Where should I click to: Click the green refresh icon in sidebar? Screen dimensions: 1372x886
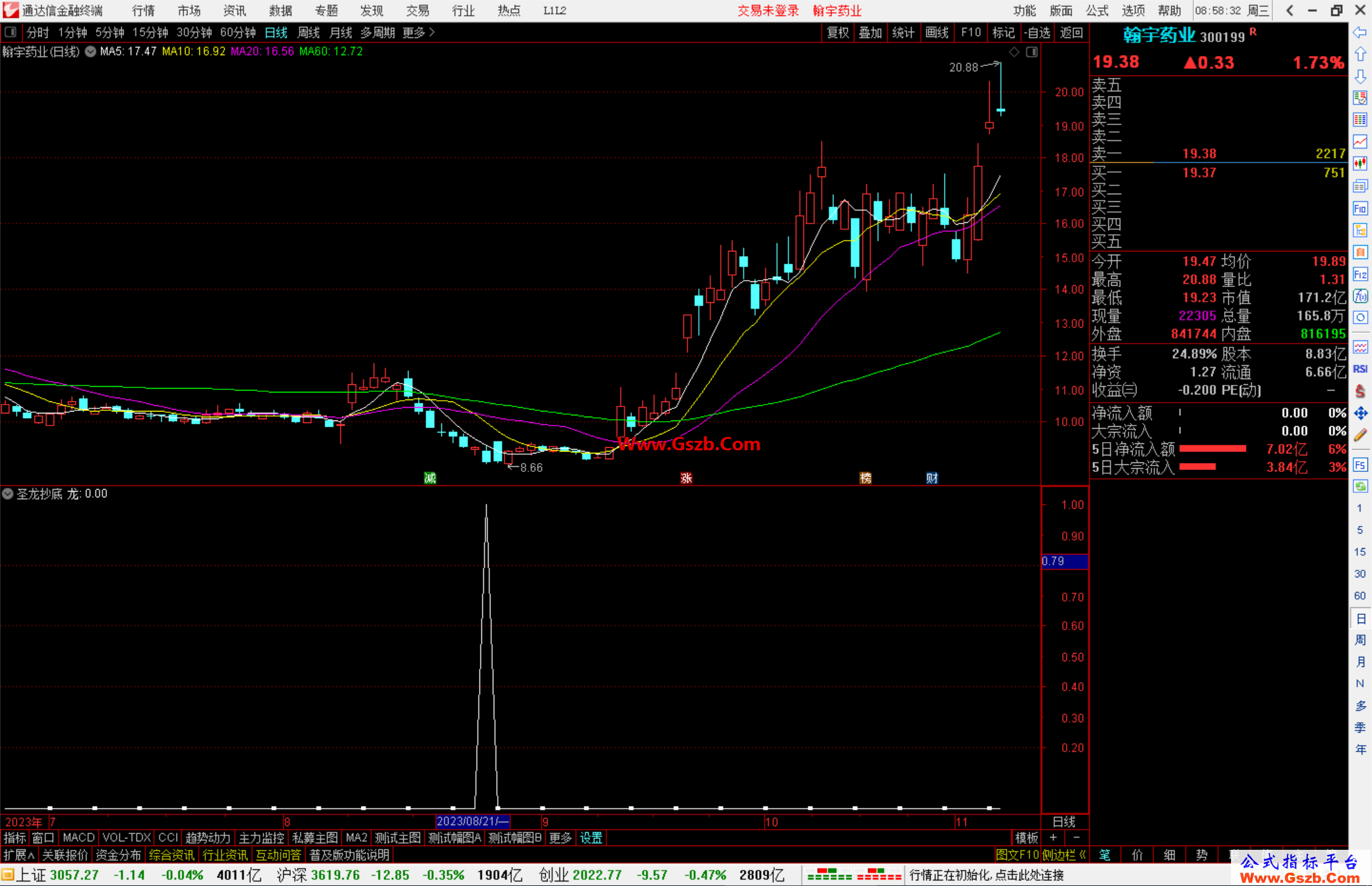[1360, 487]
